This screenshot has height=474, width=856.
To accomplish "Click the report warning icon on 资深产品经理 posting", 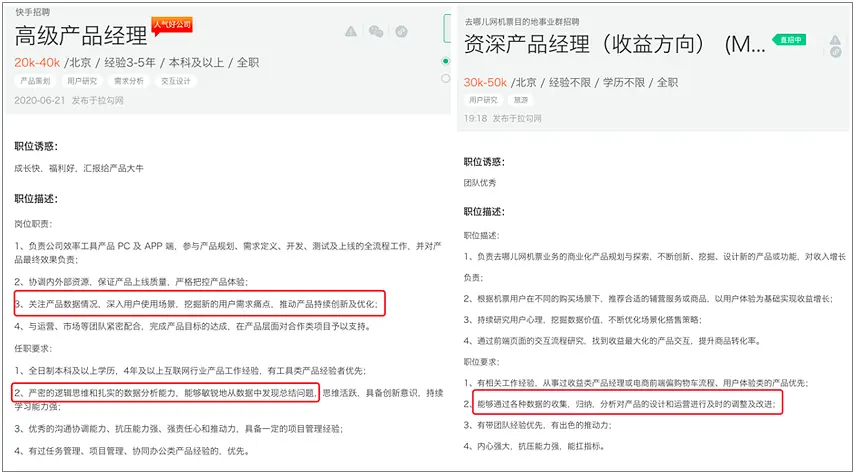I will click(x=835, y=40).
